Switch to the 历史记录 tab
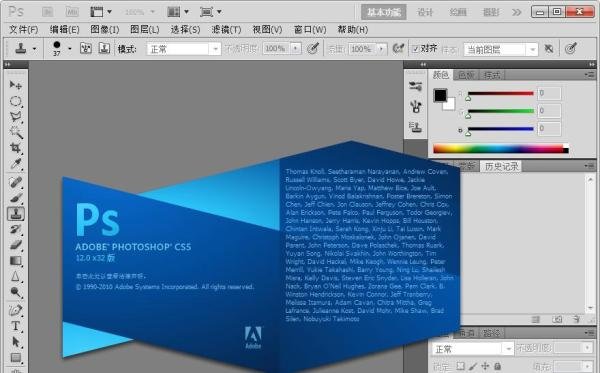Viewport: 600px width, 373px height. point(501,166)
